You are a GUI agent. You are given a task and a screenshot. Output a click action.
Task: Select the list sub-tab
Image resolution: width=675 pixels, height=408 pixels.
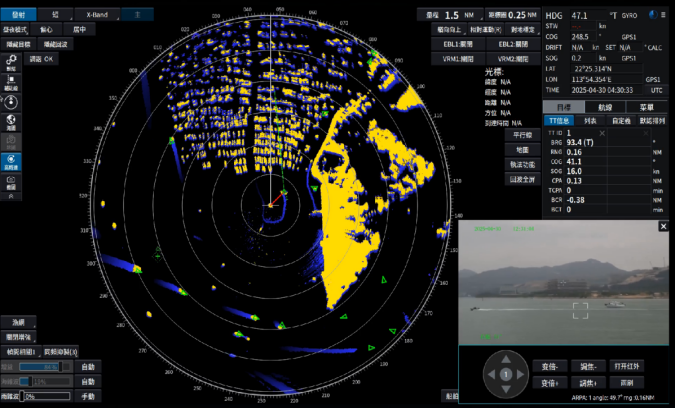point(590,121)
